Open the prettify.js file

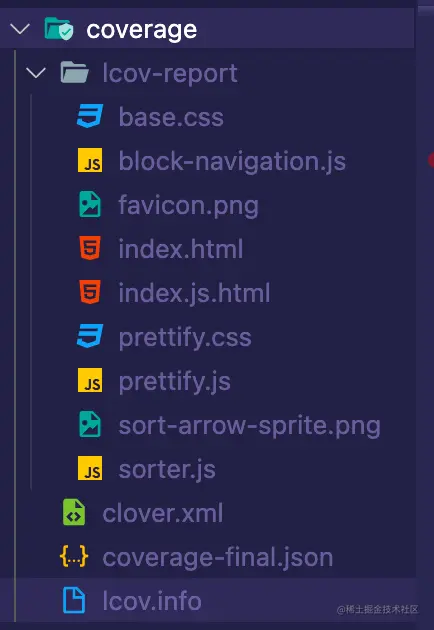[175, 381]
